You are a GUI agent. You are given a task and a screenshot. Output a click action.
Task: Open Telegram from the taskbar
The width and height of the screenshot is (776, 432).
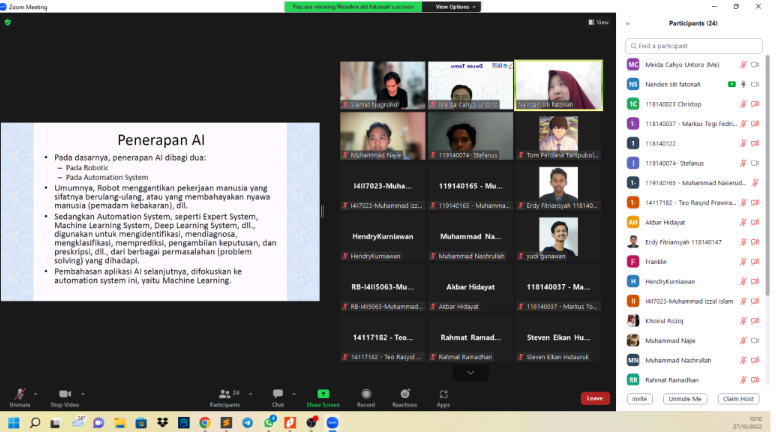[x=248, y=423]
